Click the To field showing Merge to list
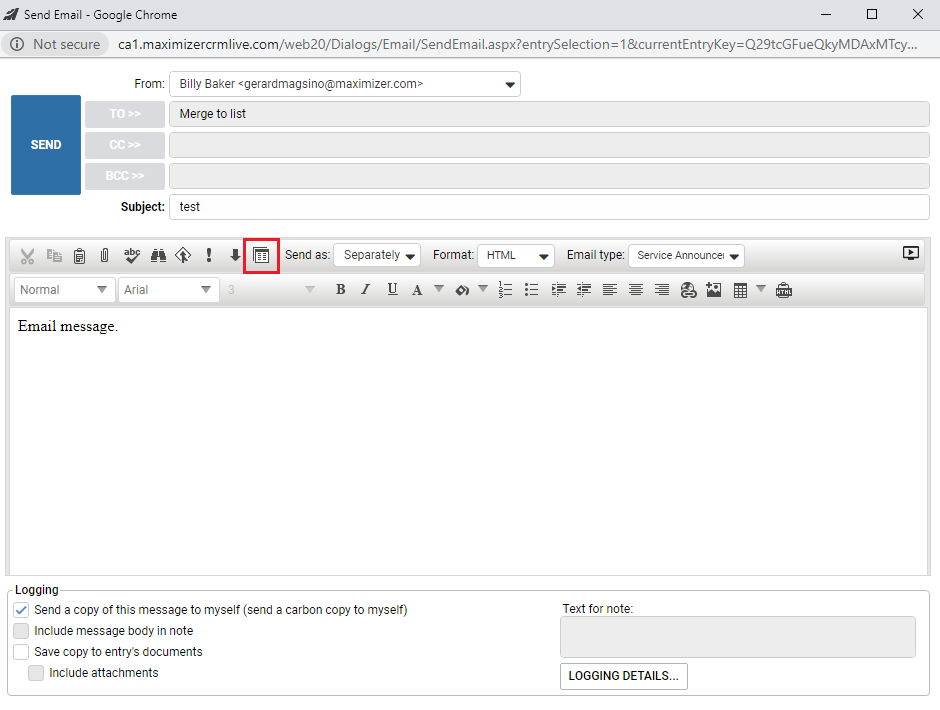 tap(549, 114)
